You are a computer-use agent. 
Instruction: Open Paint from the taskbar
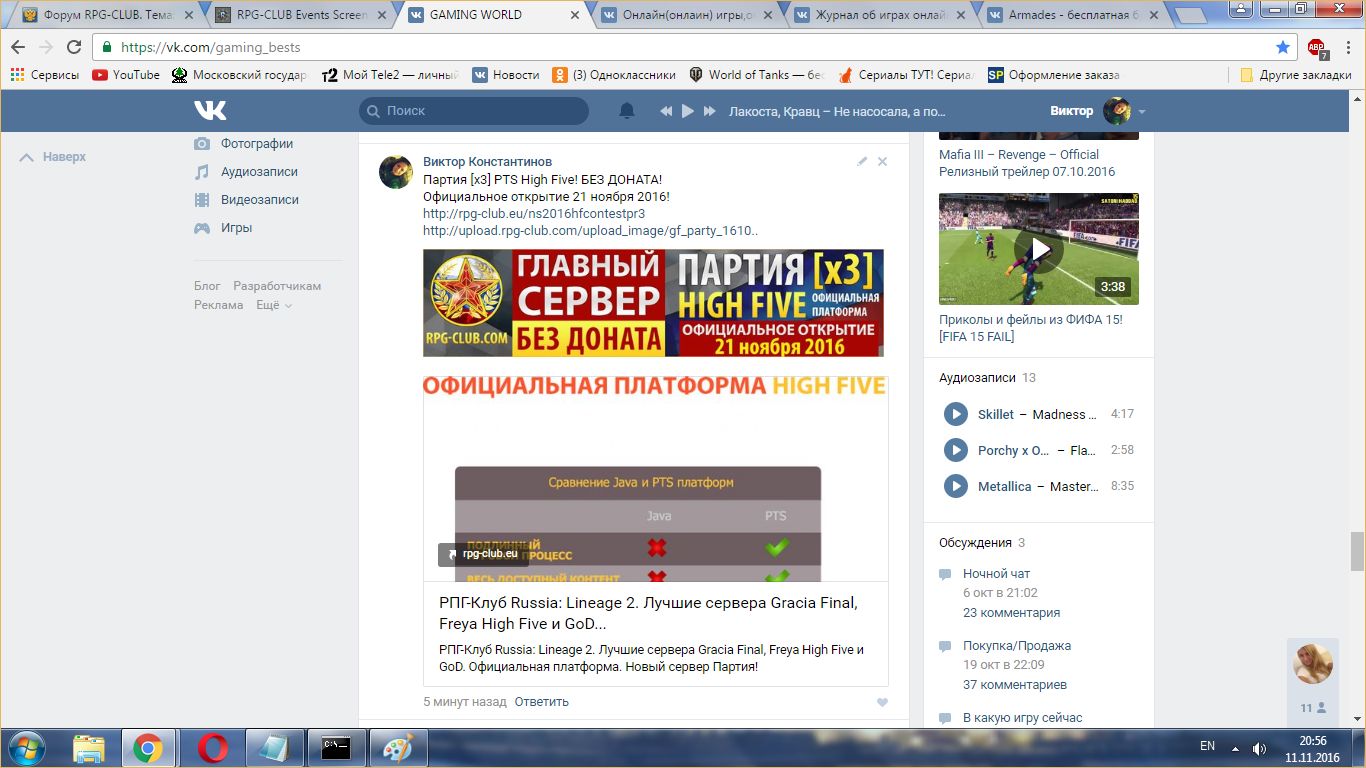click(398, 747)
